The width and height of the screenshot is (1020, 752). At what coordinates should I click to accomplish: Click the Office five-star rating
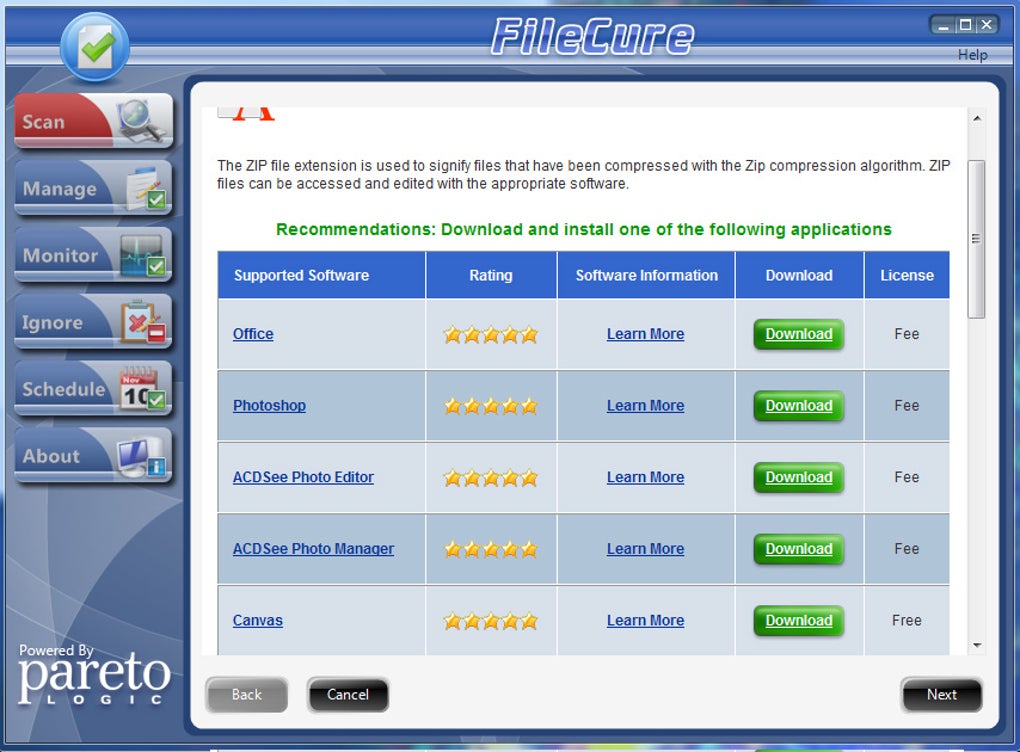coord(491,335)
